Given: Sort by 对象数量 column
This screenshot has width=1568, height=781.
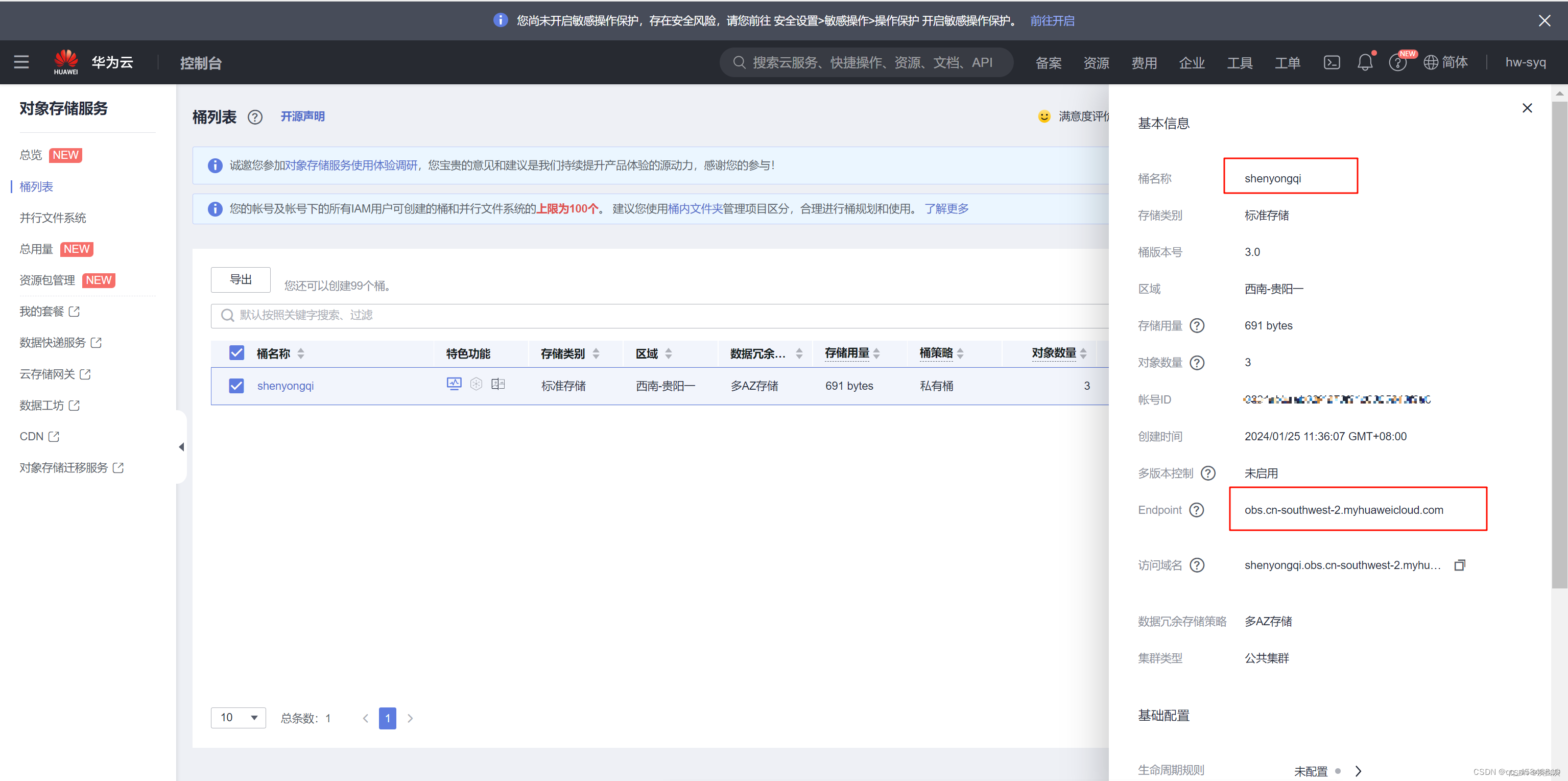Looking at the screenshot, I should pyautogui.click(x=1083, y=353).
